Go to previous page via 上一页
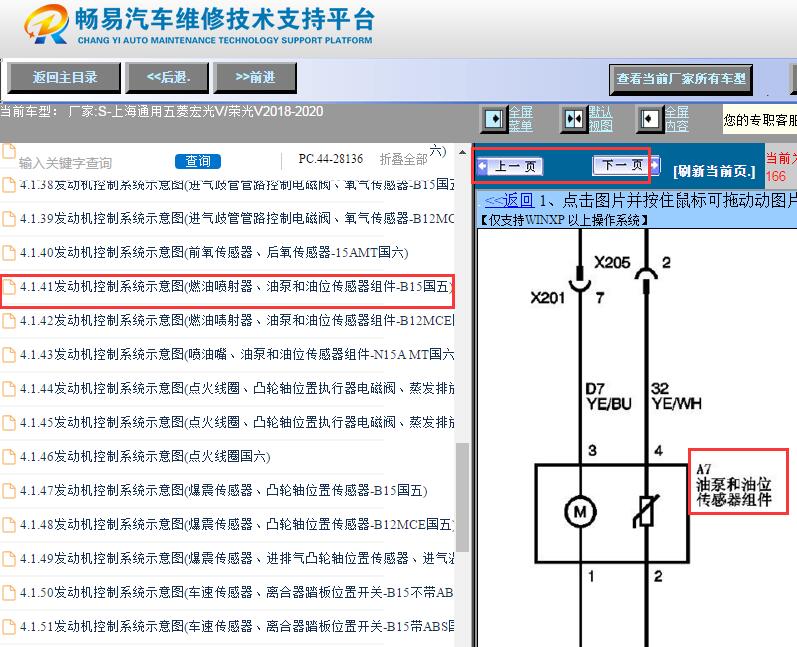The height and width of the screenshot is (647, 797). click(510, 166)
